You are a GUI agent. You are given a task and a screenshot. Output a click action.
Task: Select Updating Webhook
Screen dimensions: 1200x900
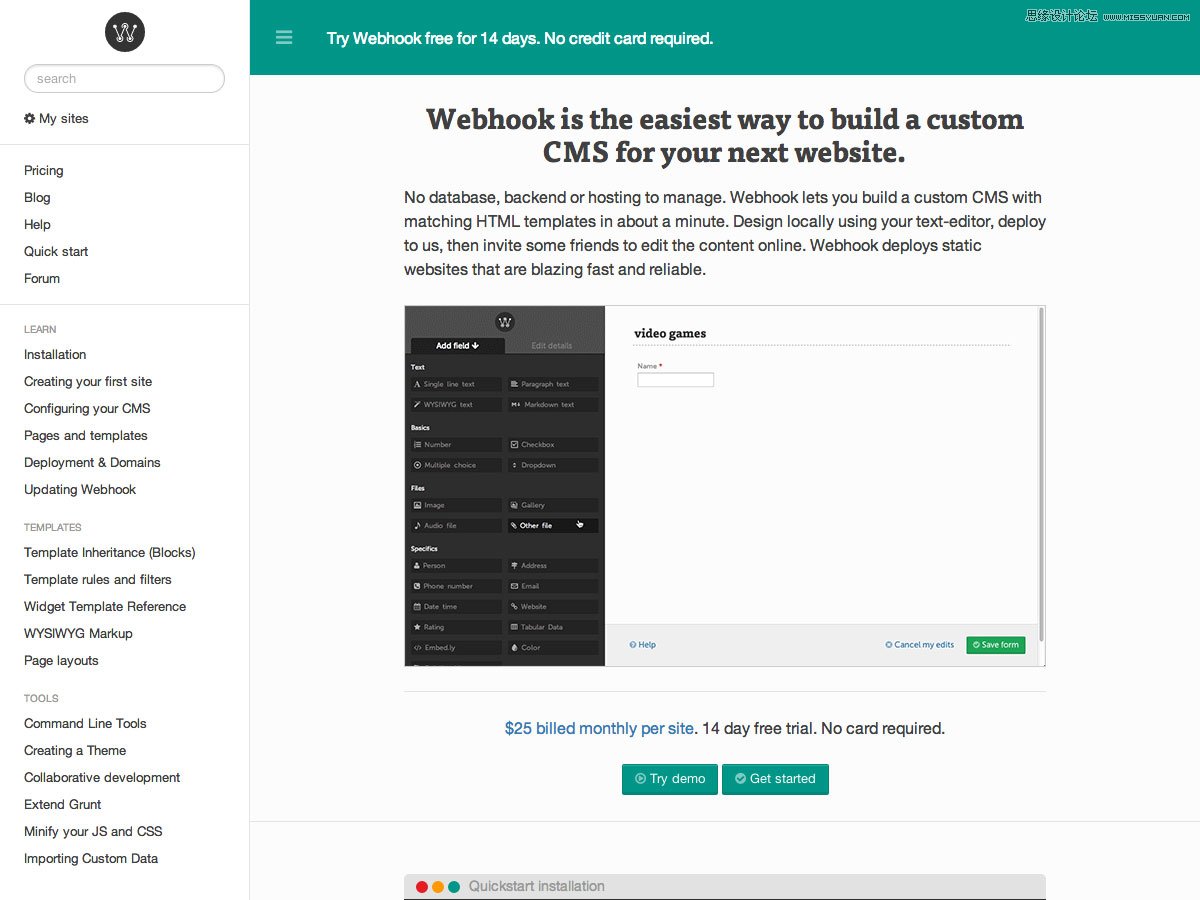(80, 490)
